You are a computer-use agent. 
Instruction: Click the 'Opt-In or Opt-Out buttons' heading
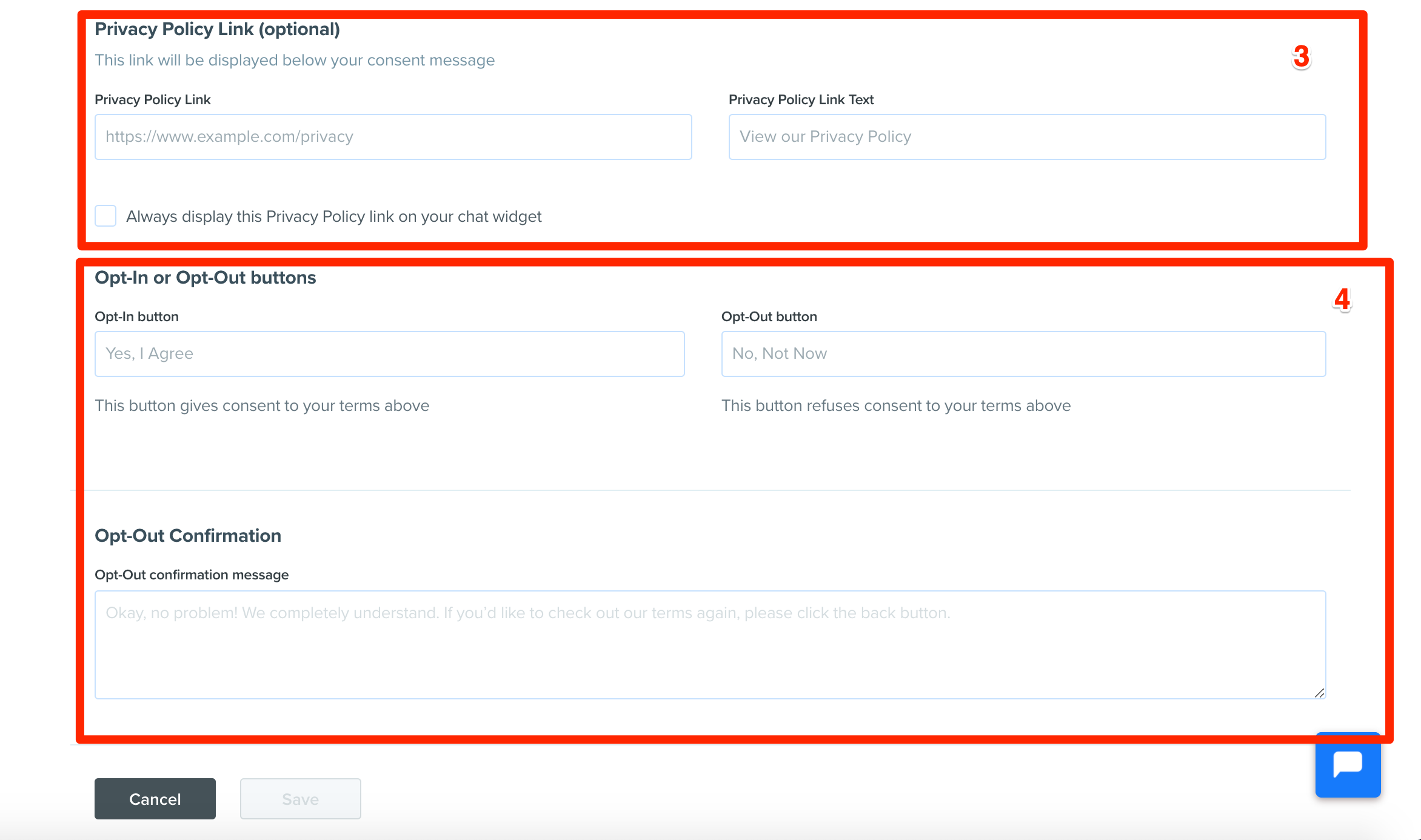(206, 278)
